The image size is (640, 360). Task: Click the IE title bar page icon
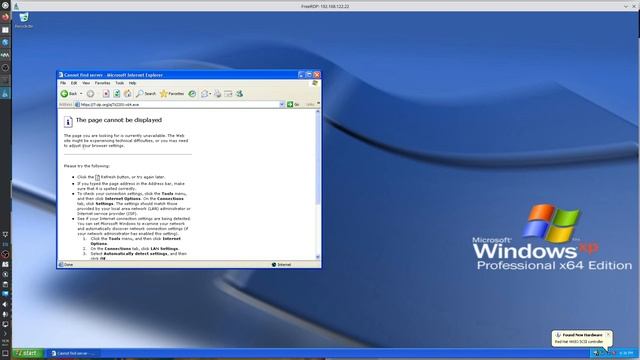point(61,75)
